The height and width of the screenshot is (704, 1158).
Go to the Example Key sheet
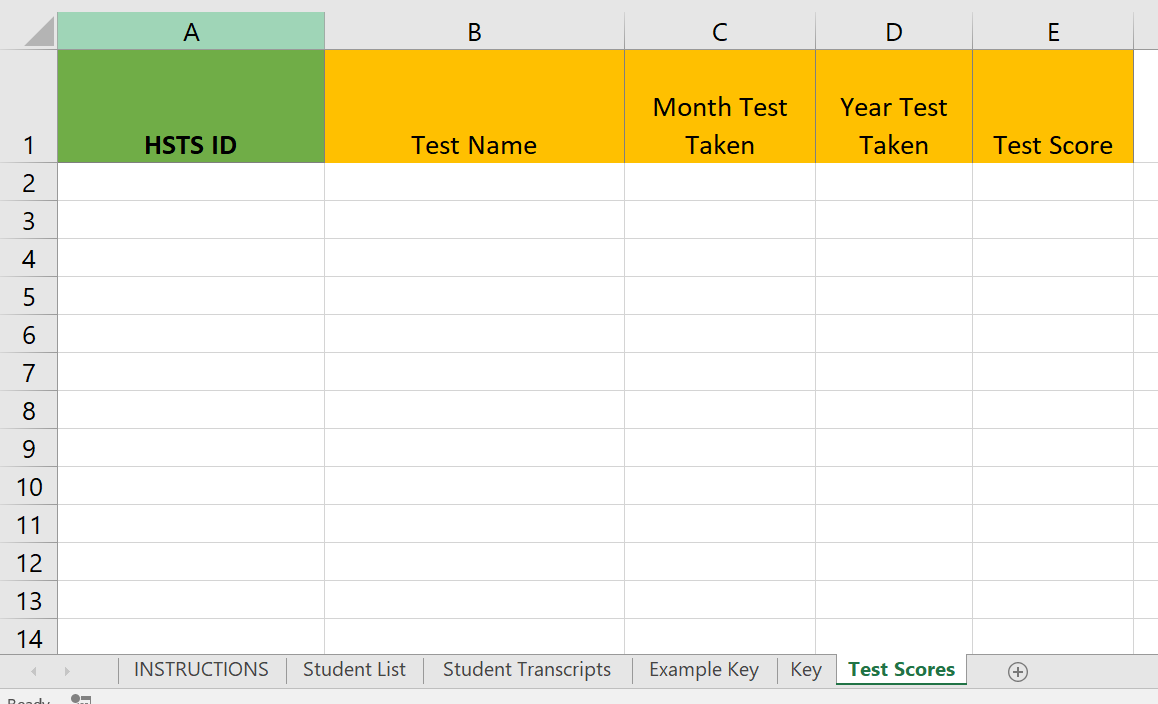[x=703, y=670]
